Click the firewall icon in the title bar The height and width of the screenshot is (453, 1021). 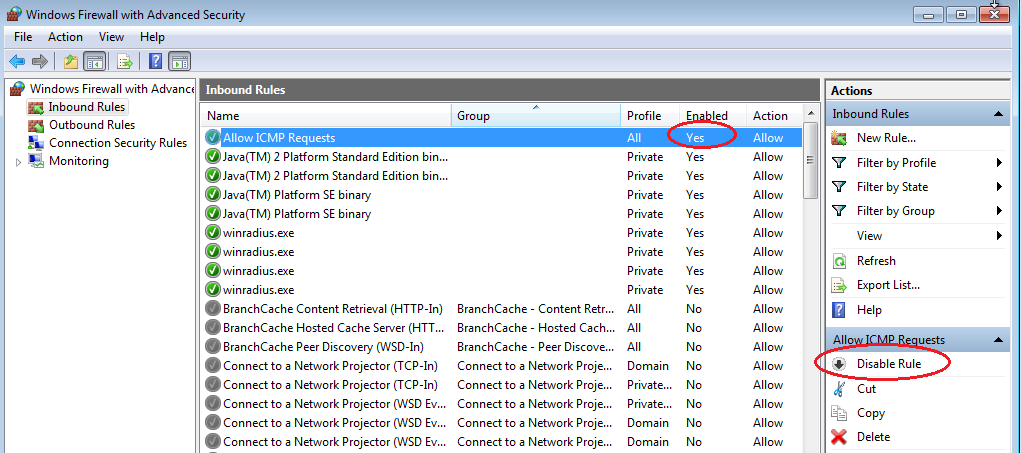click(x=14, y=14)
